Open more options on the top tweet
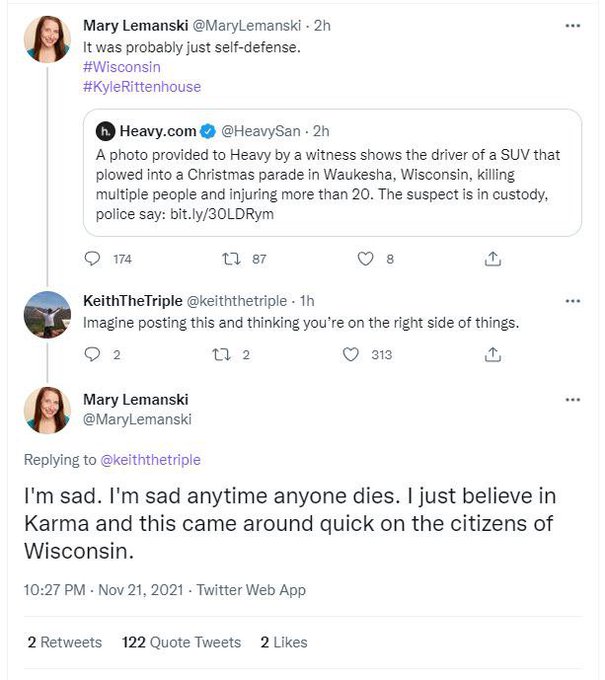The height and width of the screenshot is (680, 605). [572, 24]
